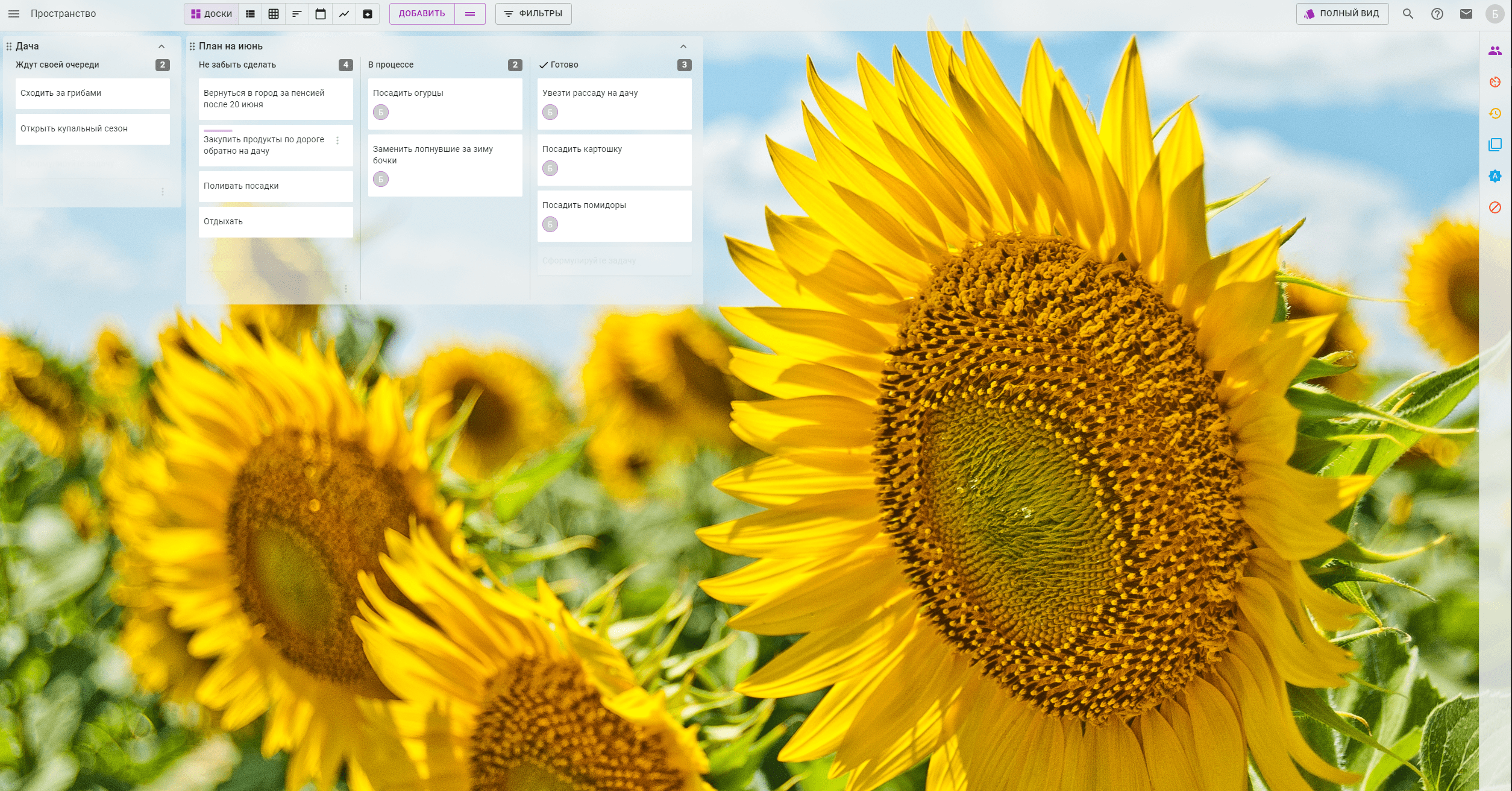Screen dimensions: 1512x791
Task: Open the red blocked circle icon
Action: pyautogui.click(x=1495, y=207)
